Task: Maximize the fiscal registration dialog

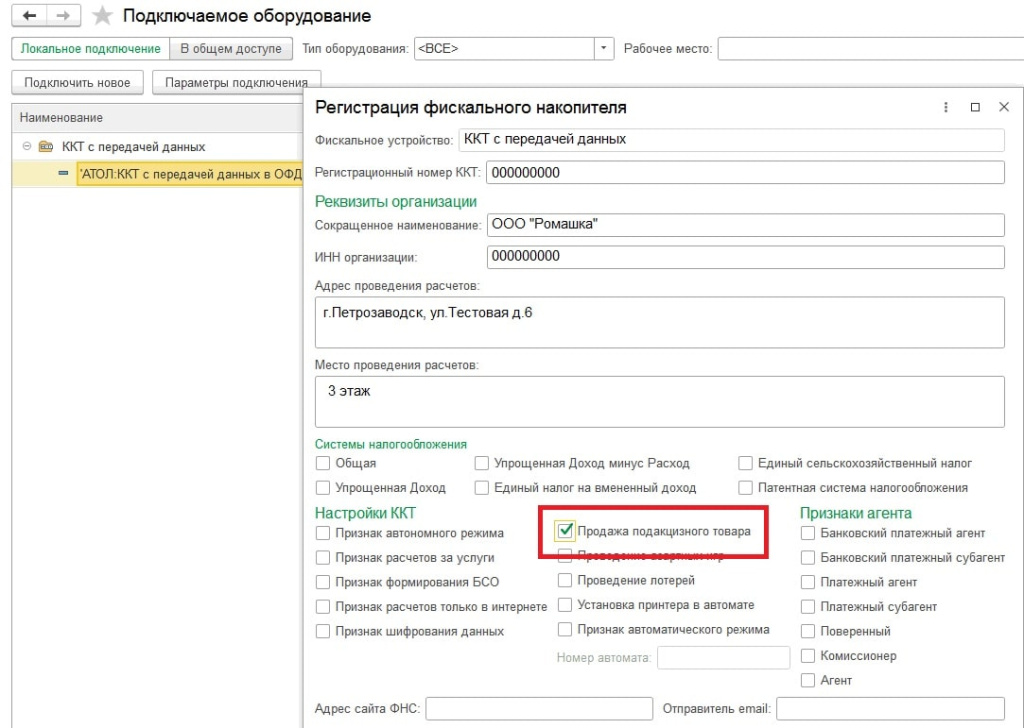Action: point(975,108)
